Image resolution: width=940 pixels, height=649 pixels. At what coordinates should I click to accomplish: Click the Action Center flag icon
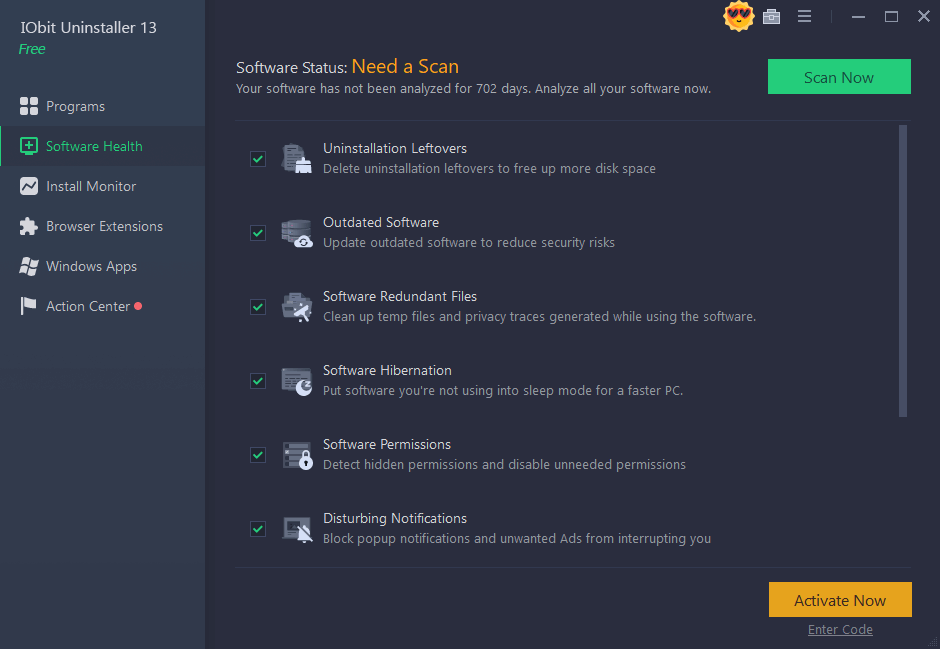point(28,306)
